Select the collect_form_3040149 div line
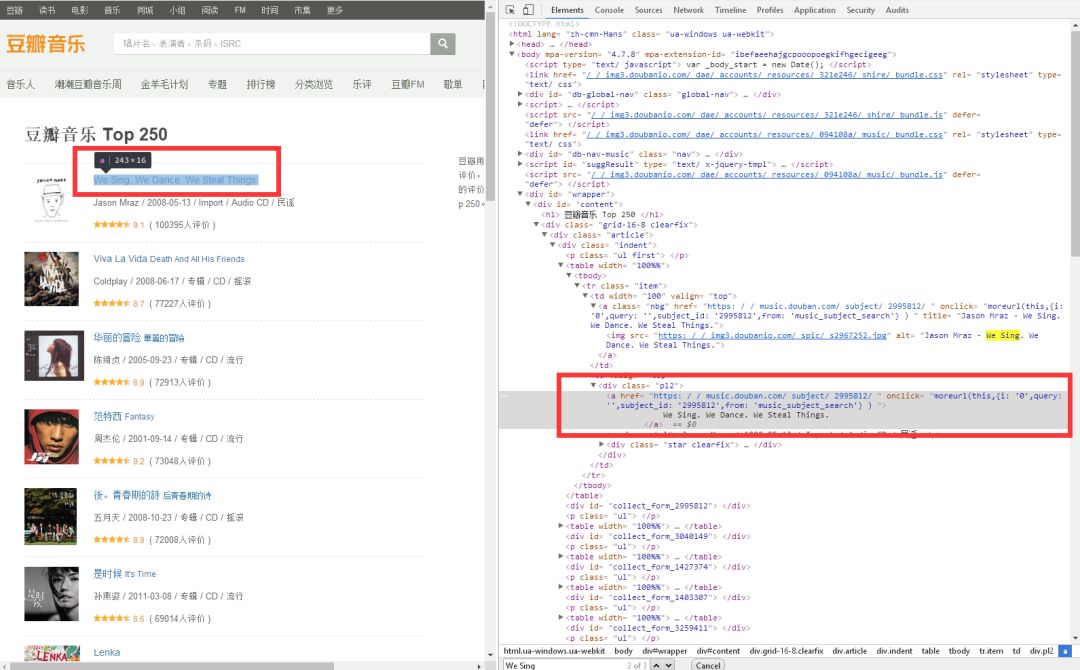Image resolution: width=1080 pixels, height=670 pixels. pos(657,536)
